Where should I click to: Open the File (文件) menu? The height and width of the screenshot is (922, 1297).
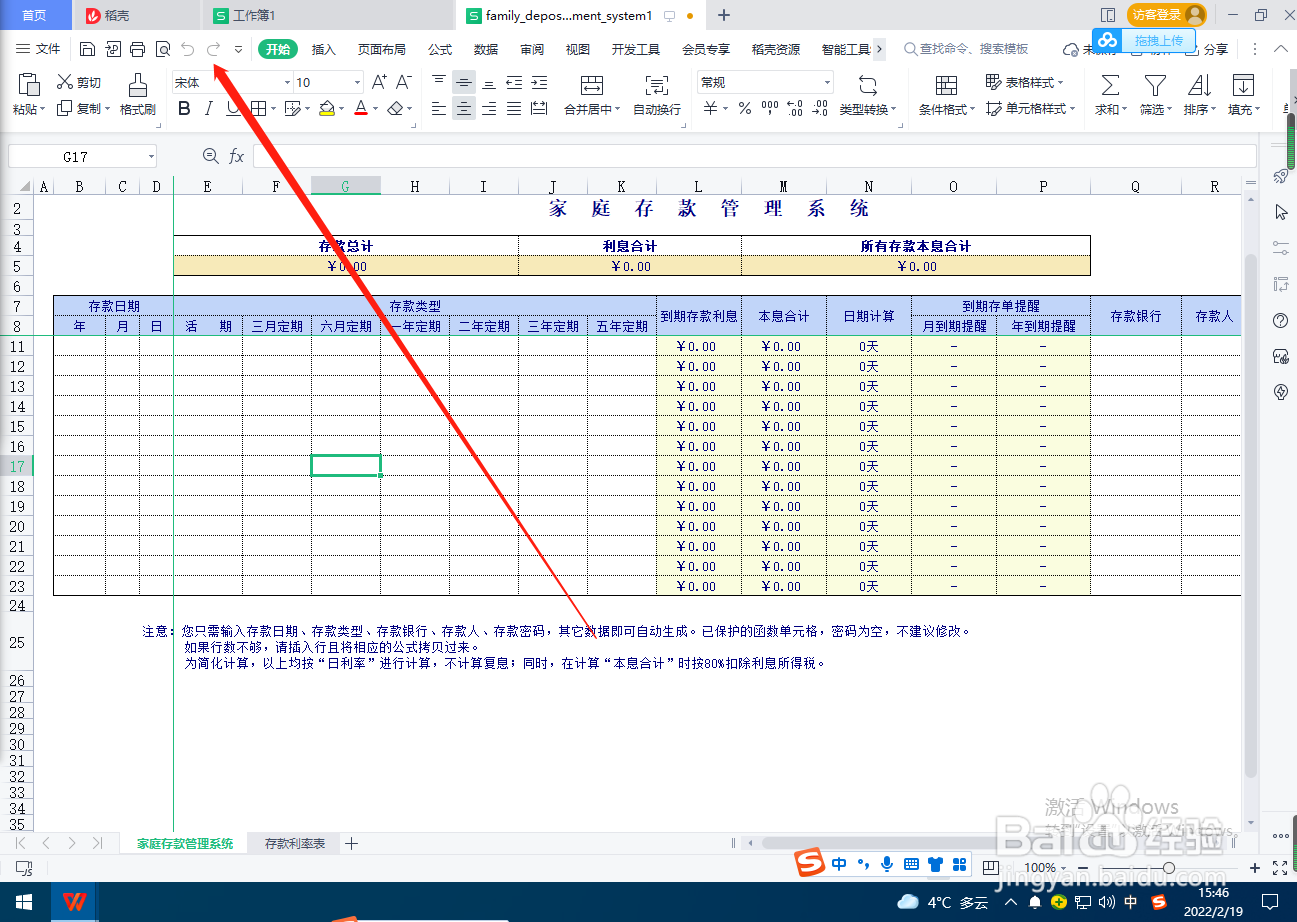38,49
